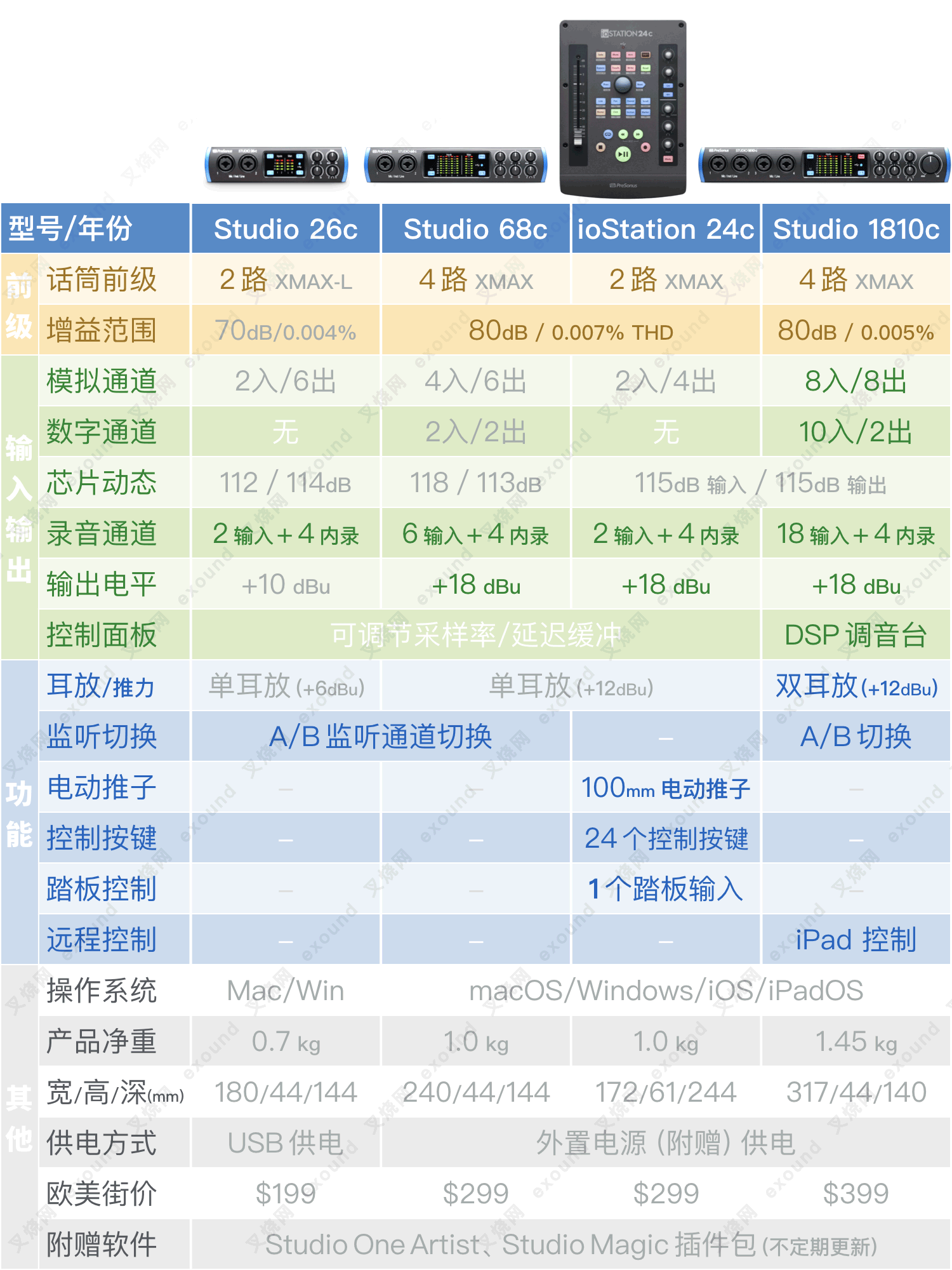Click the '317/44/140' dimensions cell
This screenshot has height=1270, width=952.
(856, 1092)
